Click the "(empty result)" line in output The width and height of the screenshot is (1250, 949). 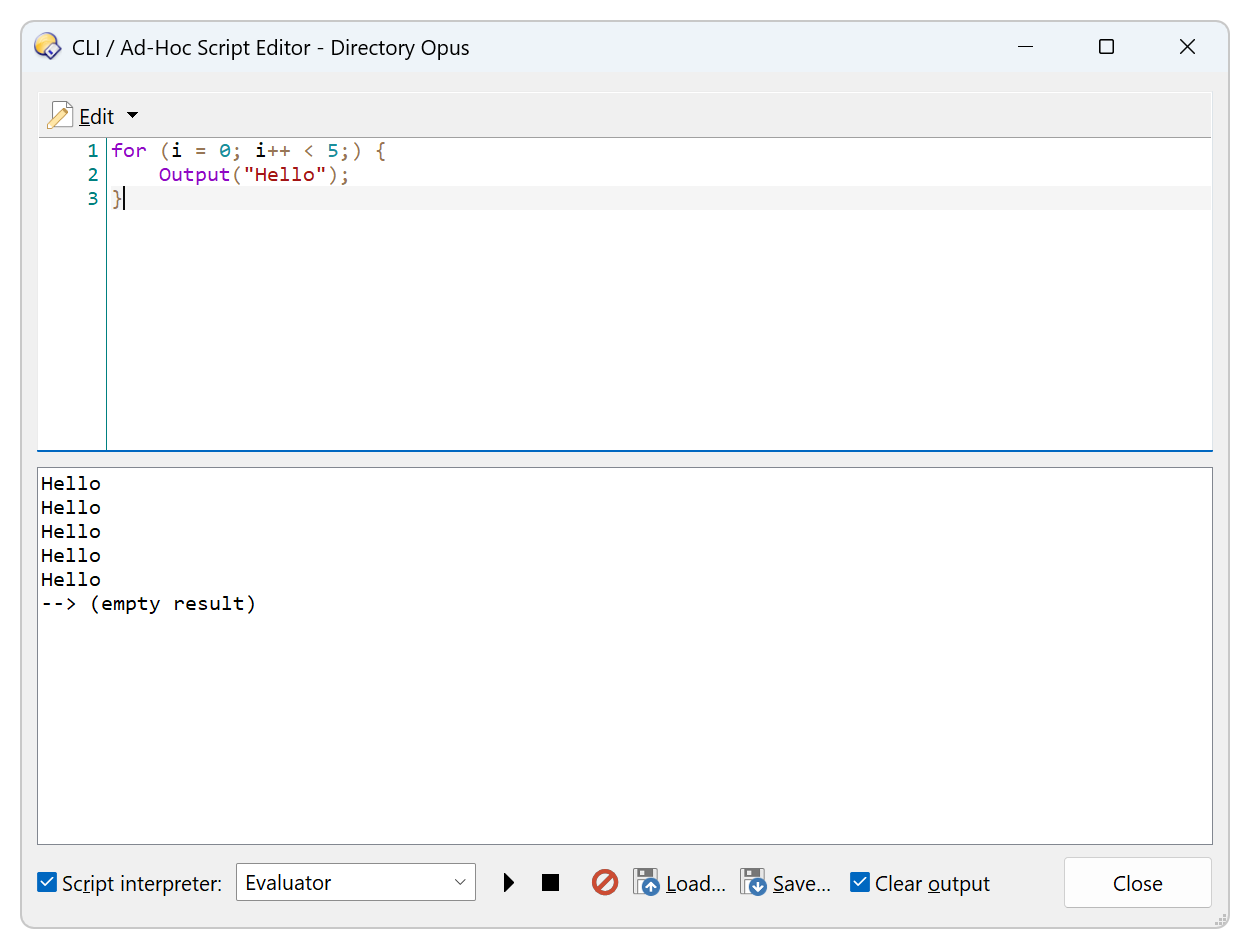(x=172, y=604)
